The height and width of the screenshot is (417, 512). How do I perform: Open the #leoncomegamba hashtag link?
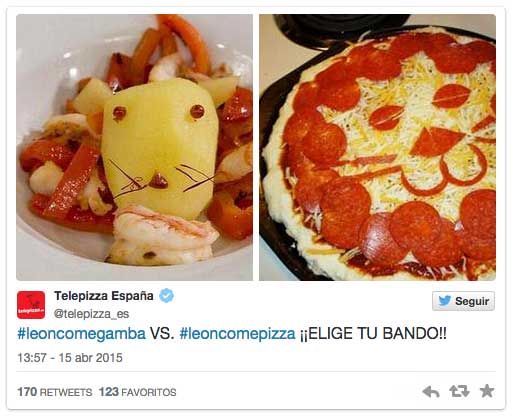click(81, 334)
